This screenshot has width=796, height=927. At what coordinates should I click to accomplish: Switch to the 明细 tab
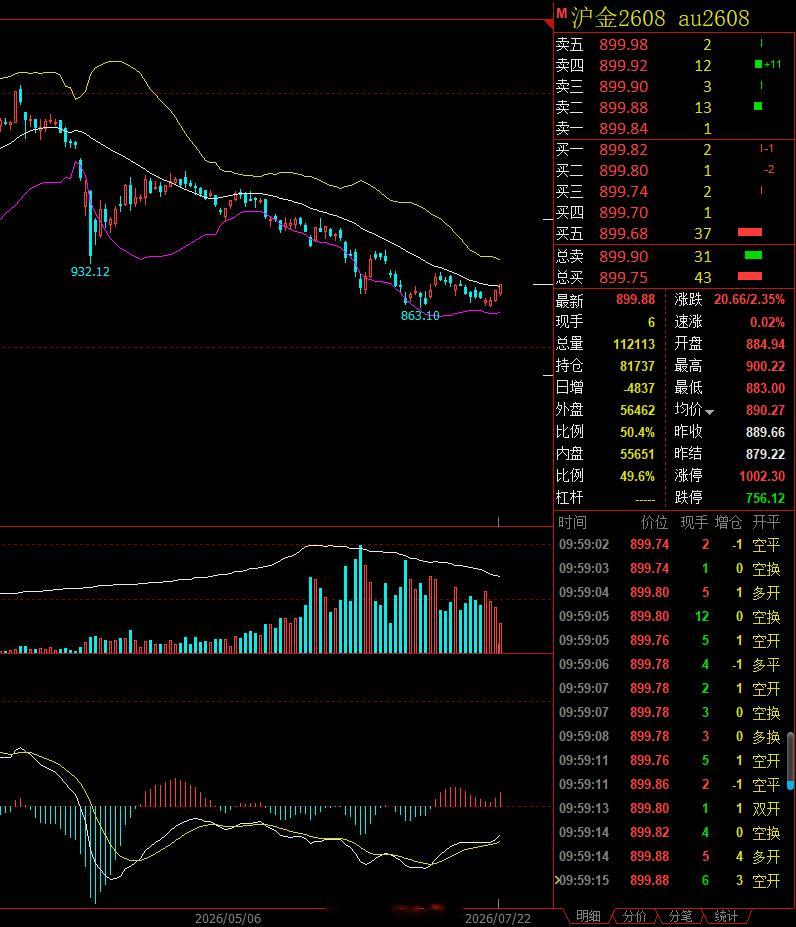pos(588,916)
